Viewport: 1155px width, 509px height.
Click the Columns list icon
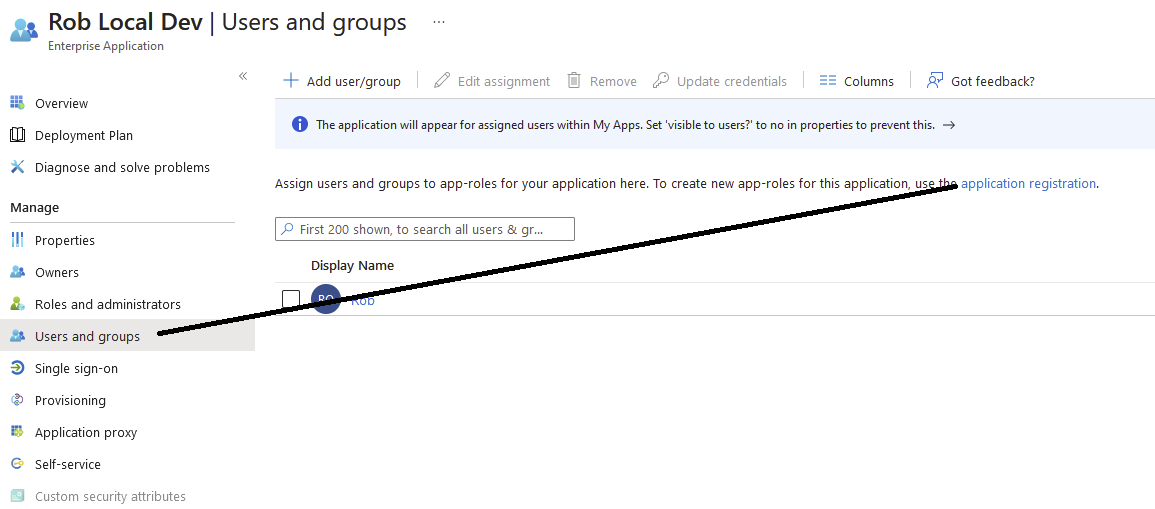(828, 80)
